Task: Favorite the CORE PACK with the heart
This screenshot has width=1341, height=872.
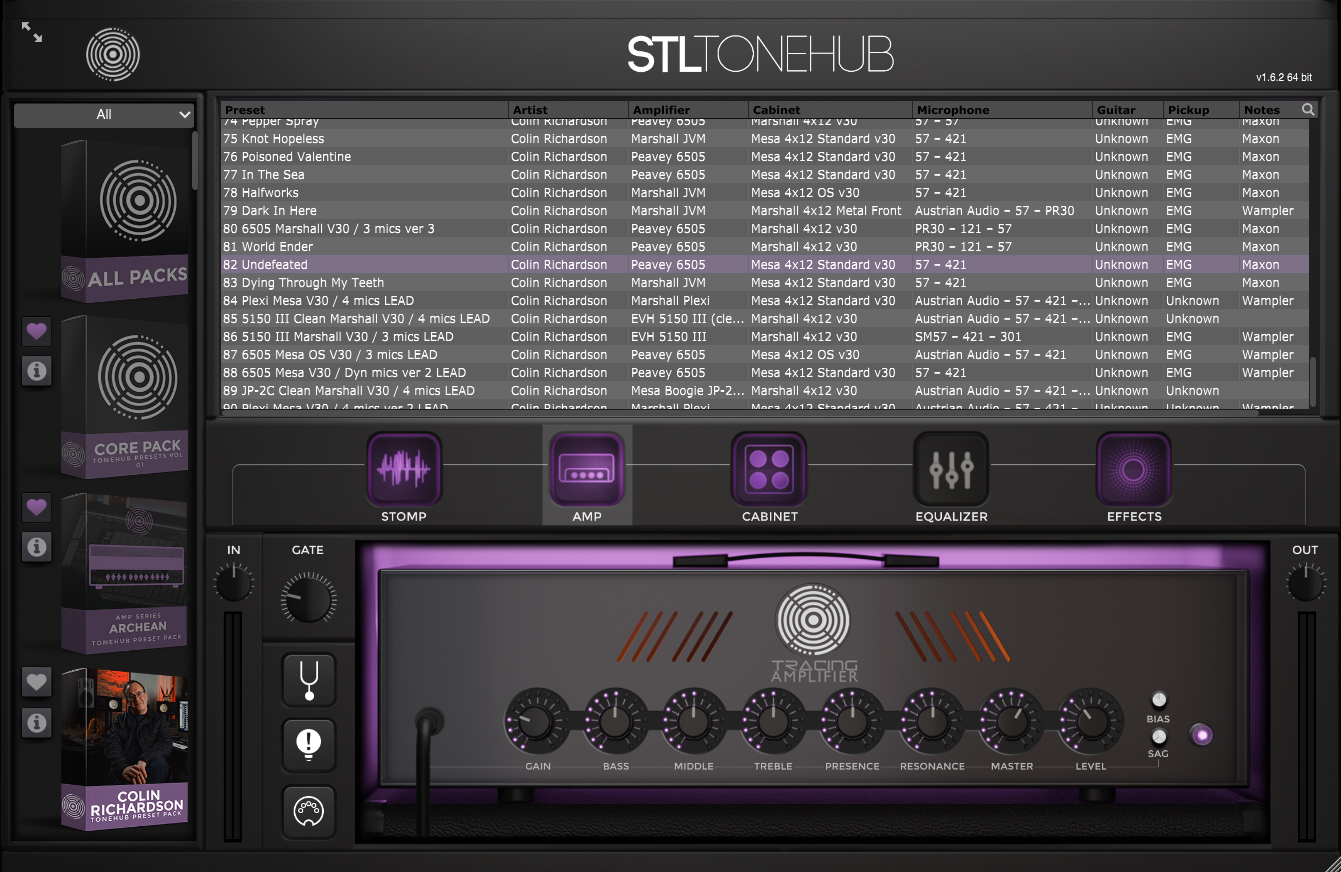Action: pos(36,331)
